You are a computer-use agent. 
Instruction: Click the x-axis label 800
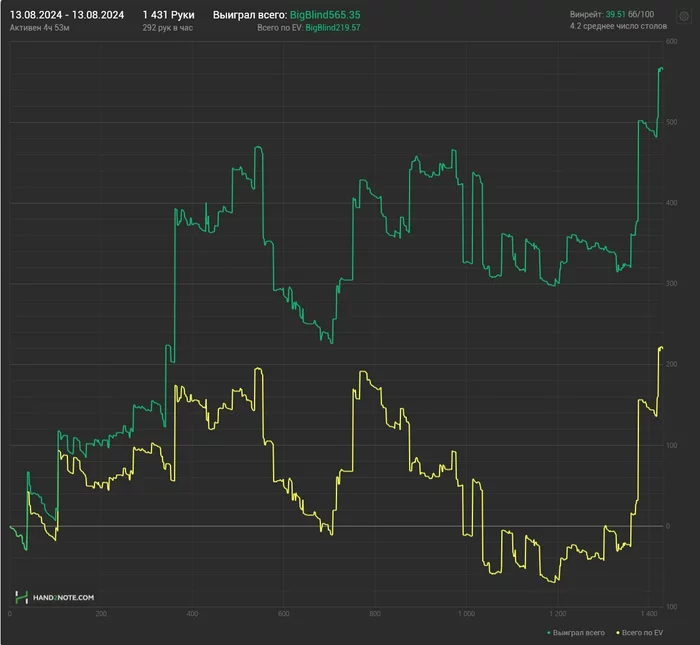click(375, 614)
